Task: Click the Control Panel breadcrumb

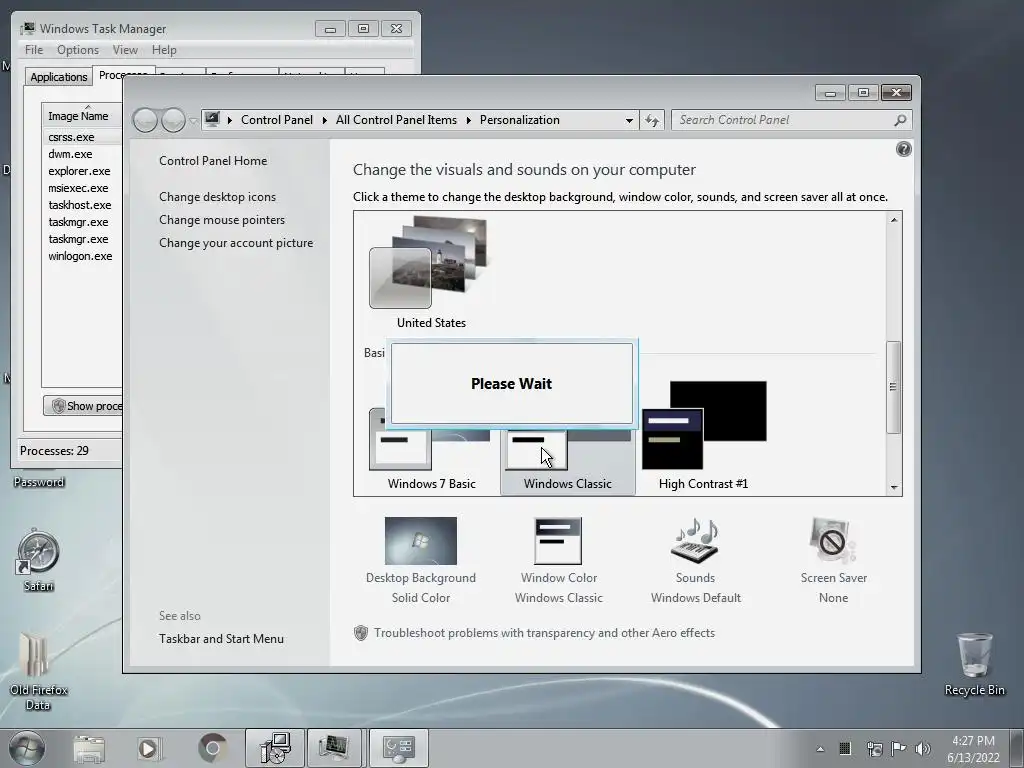Action: (x=277, y=120)
